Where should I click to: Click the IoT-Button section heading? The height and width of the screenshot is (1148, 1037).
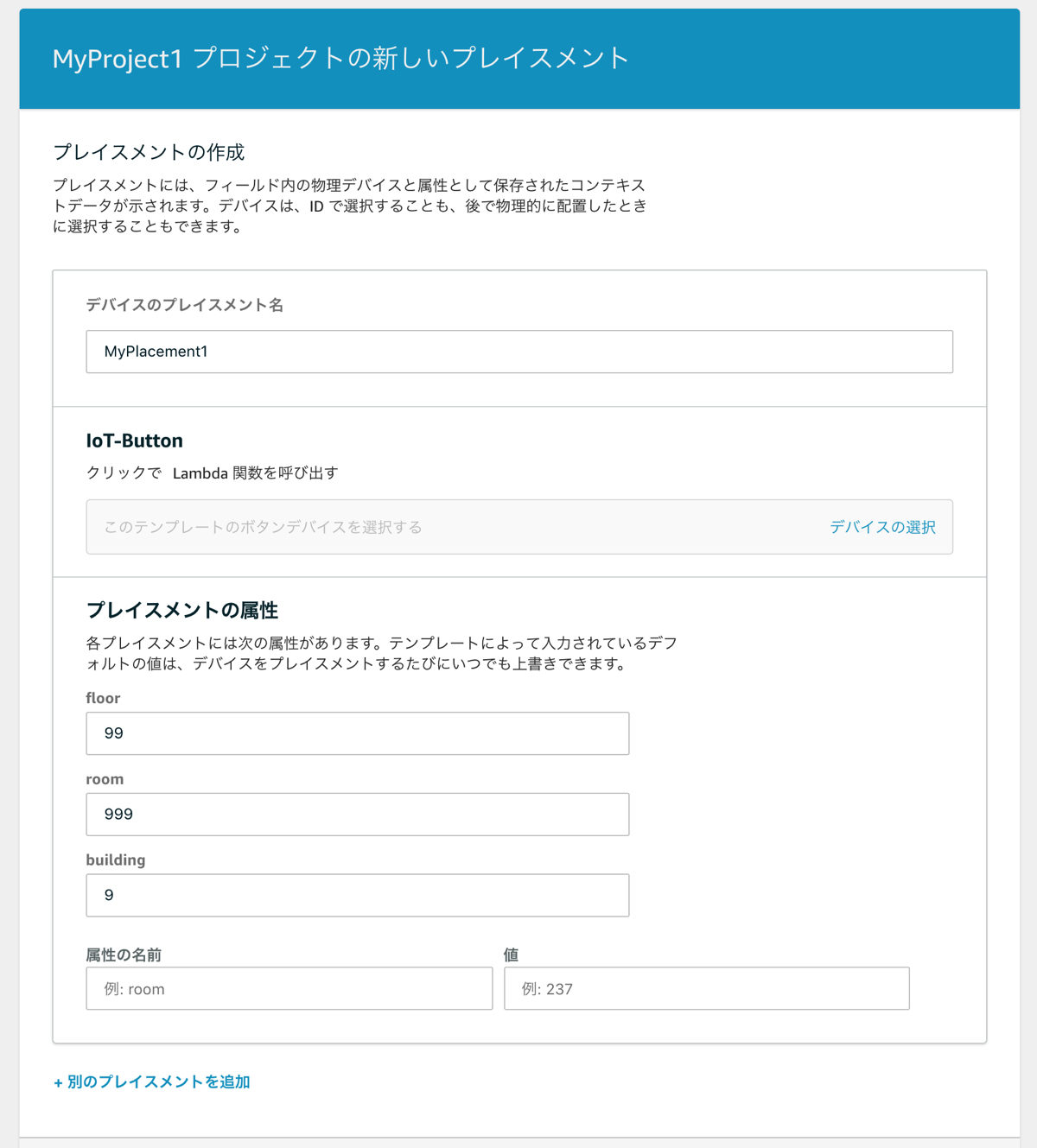(x=133, y=440)
